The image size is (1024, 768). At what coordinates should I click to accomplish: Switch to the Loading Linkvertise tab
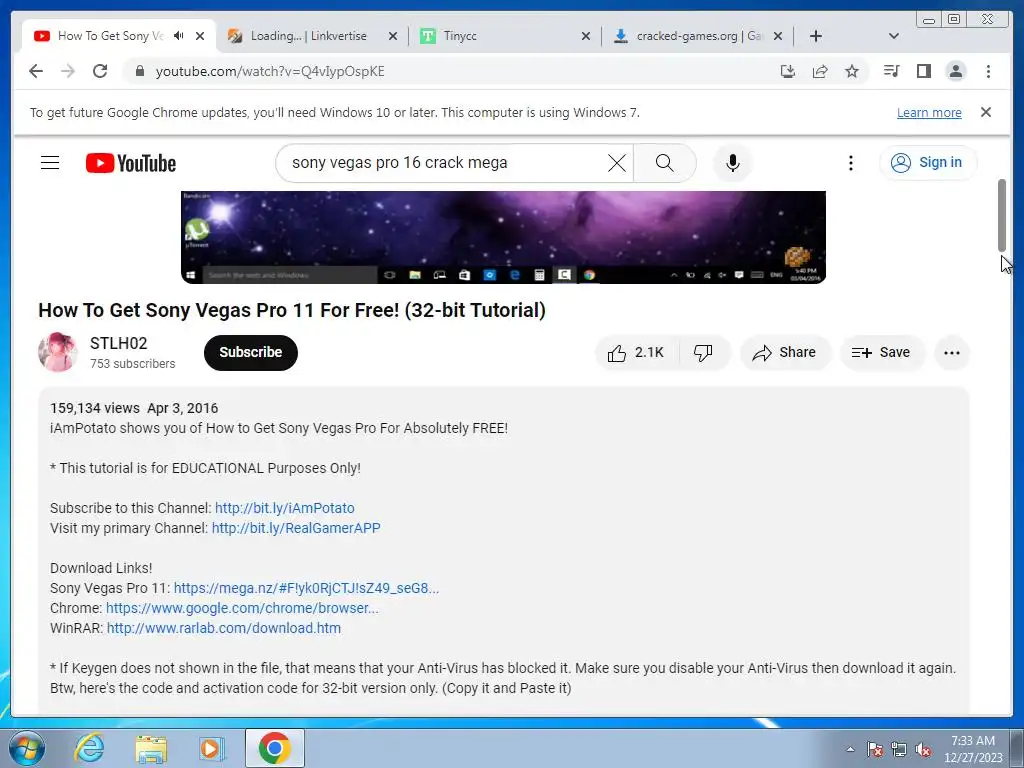click(308, 36)
